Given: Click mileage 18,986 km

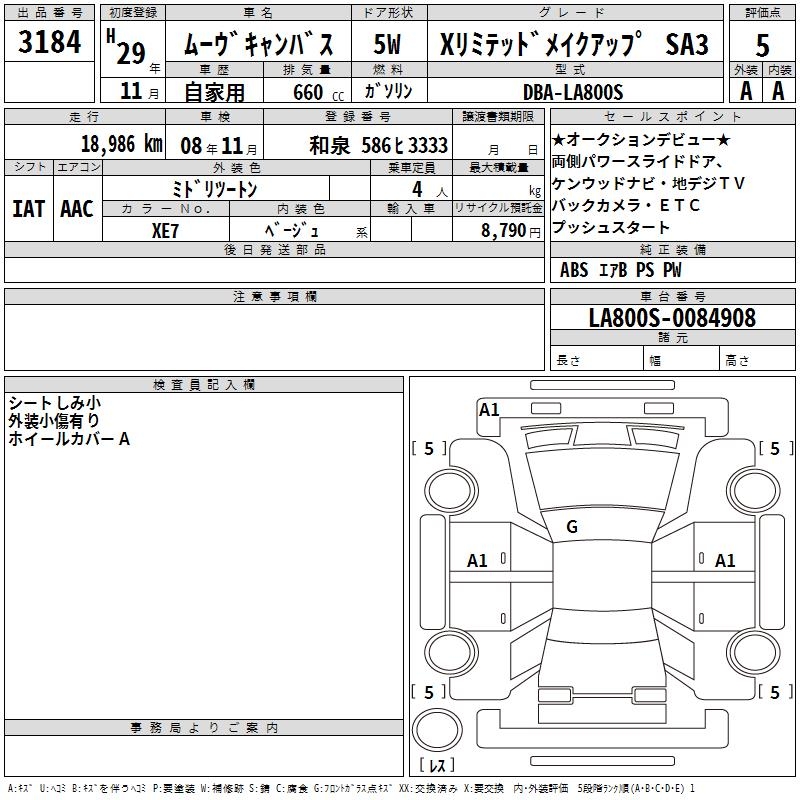Looking at the screenshot, I should (x=122, y=144).
